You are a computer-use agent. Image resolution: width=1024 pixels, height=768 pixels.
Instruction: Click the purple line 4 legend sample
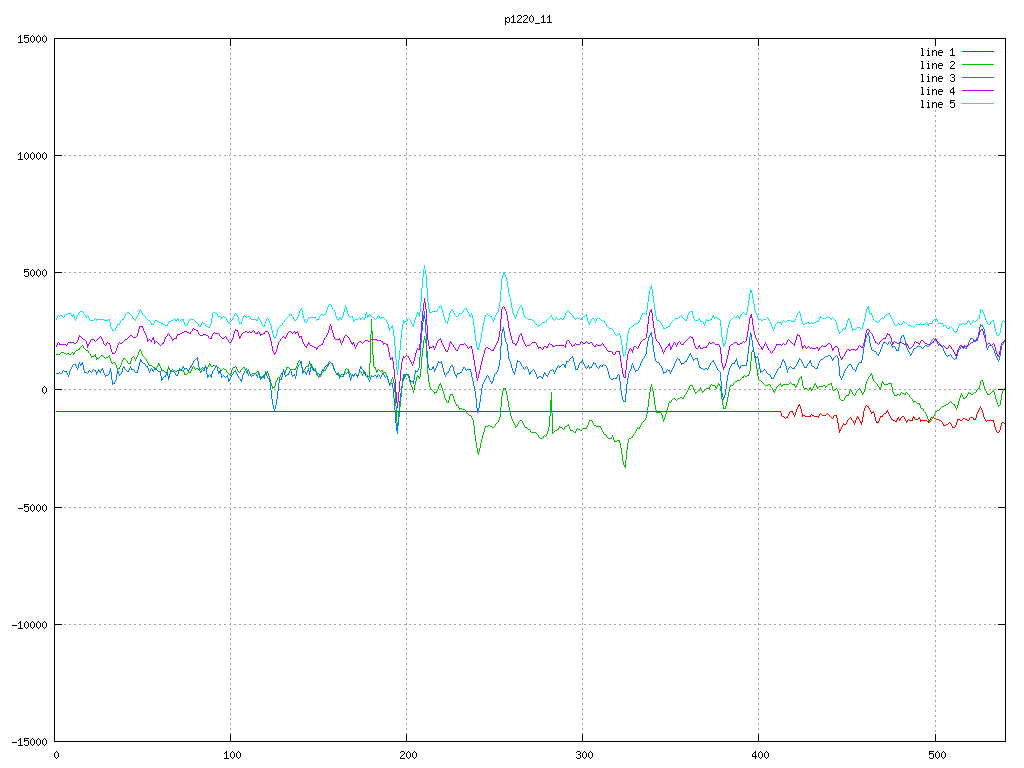[x=978, y=91]
